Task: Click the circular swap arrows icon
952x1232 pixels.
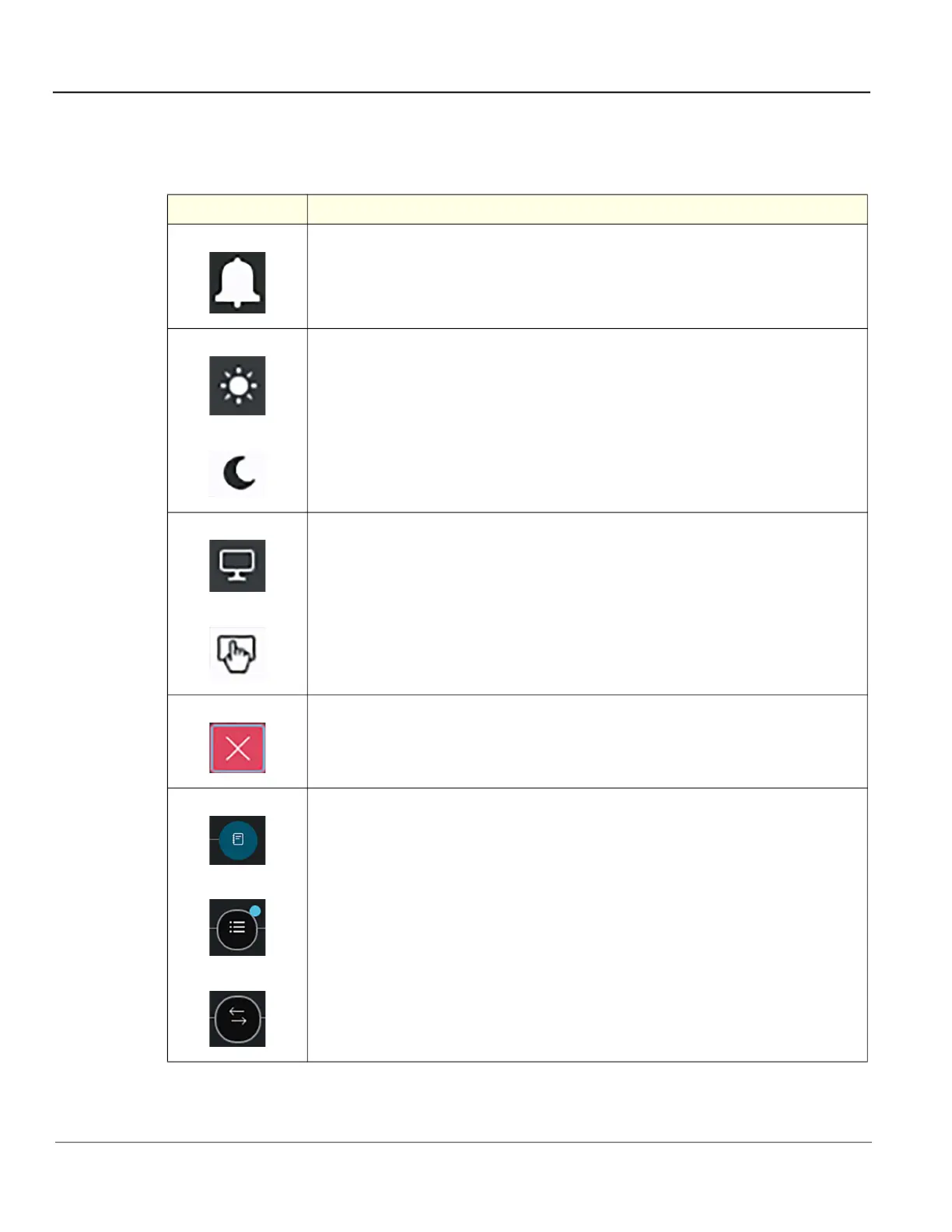Action: [237, 1018]
